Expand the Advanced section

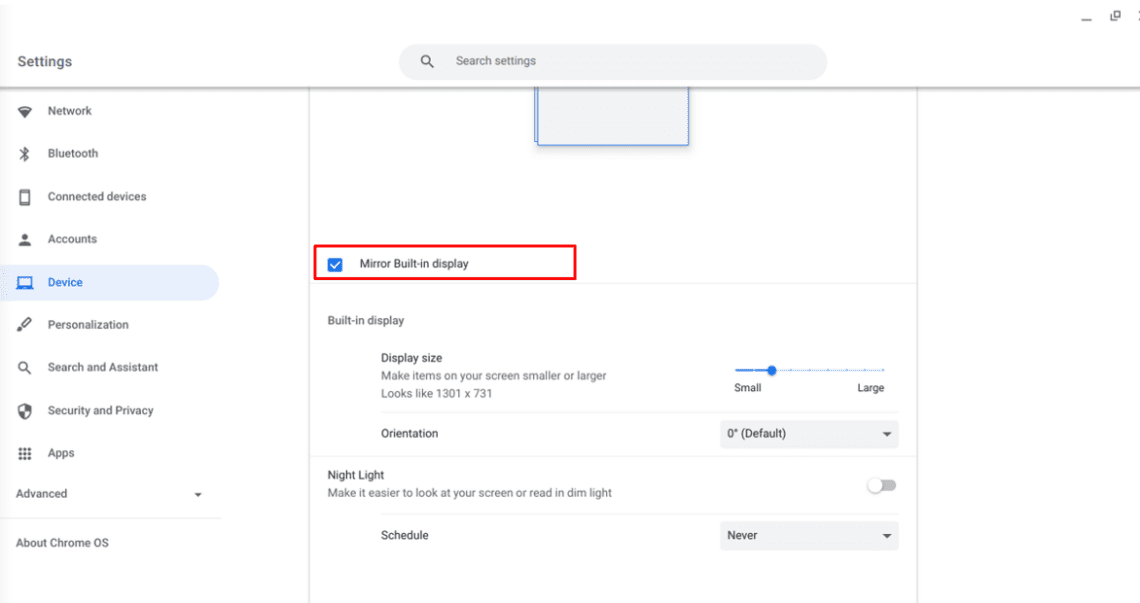pyautogui.click(x=112, y=493)
